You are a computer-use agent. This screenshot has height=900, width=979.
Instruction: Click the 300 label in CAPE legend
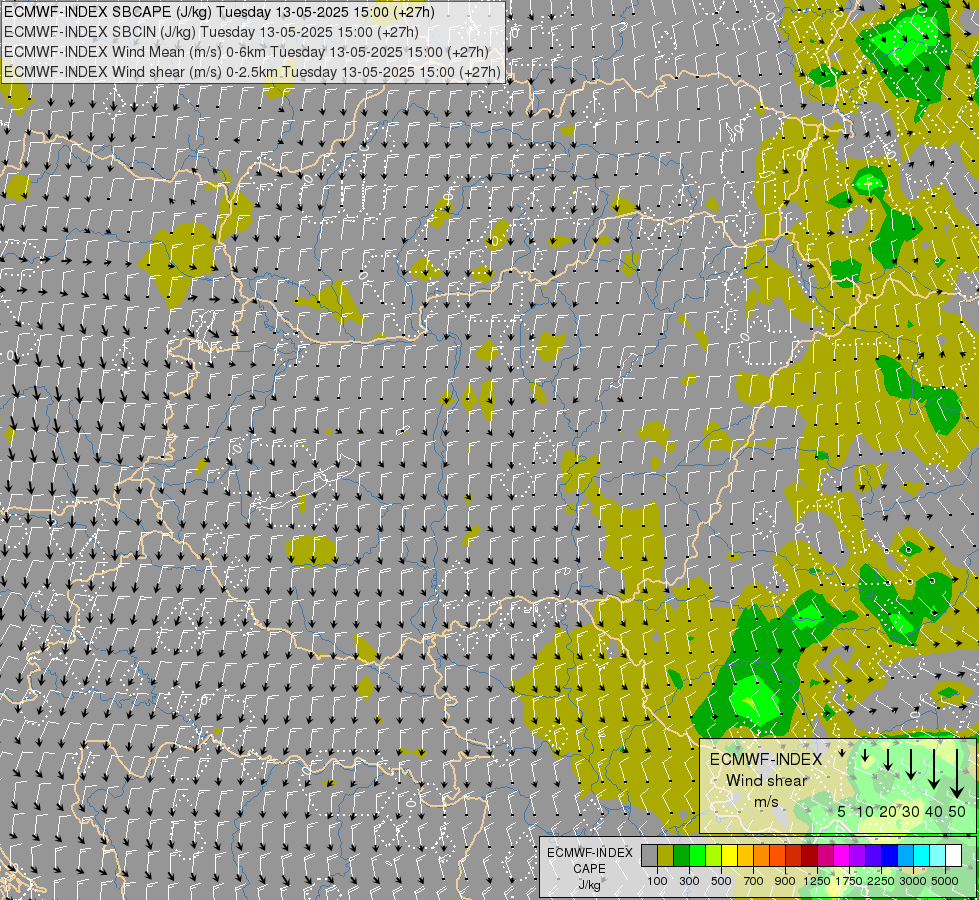click(689, 881)
